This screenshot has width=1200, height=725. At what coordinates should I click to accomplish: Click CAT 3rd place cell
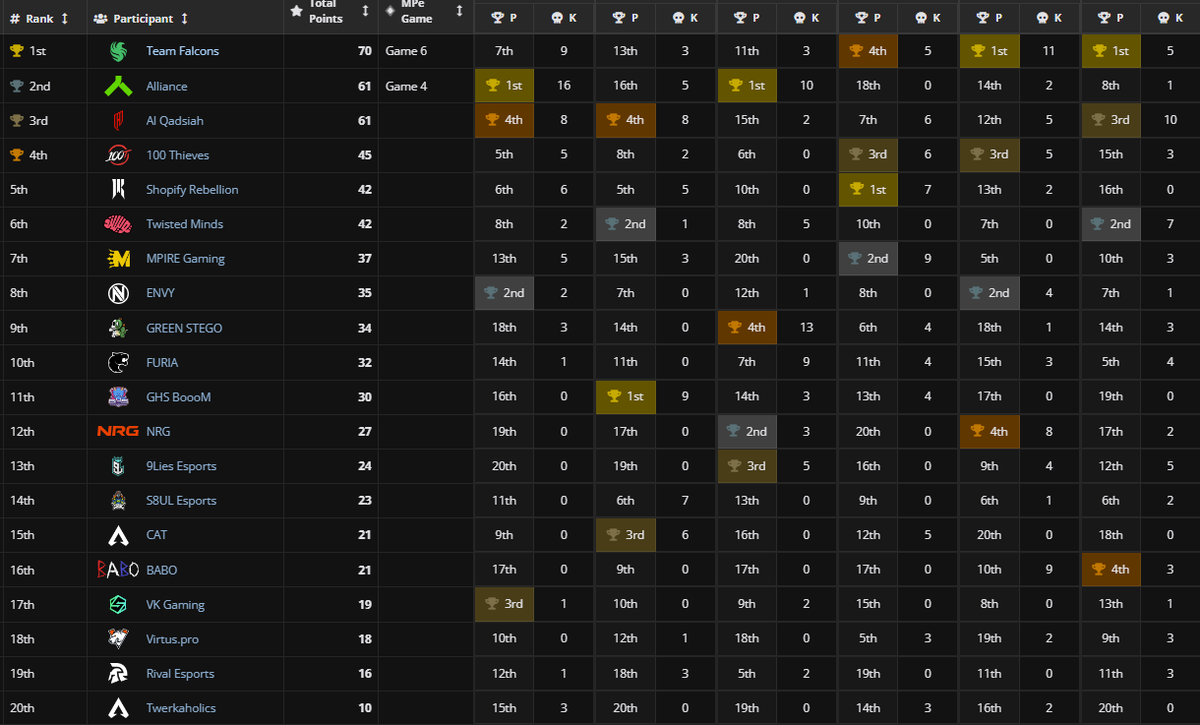pyautogui.click(x=625, y=535)
